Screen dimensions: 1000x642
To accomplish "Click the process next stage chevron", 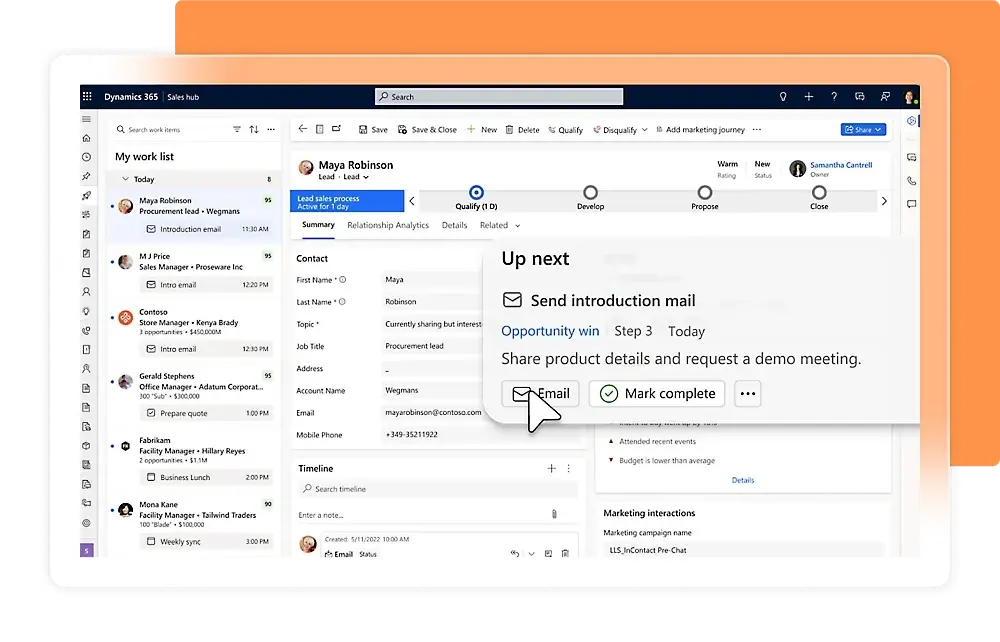I will coord(884,201).
